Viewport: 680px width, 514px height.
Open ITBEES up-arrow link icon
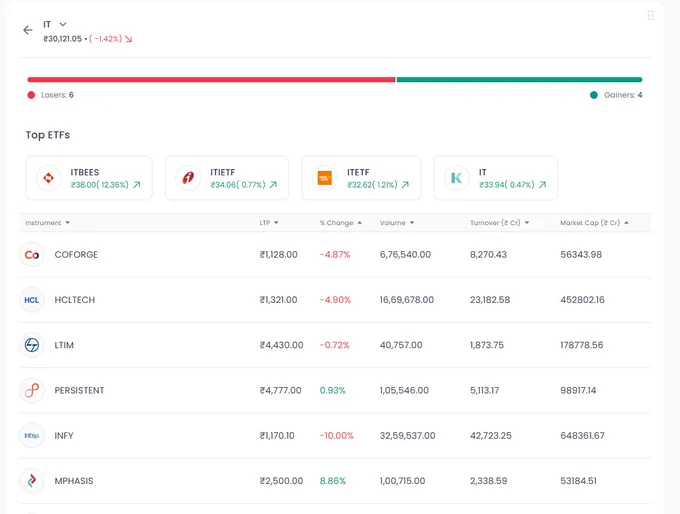[137, 185]
